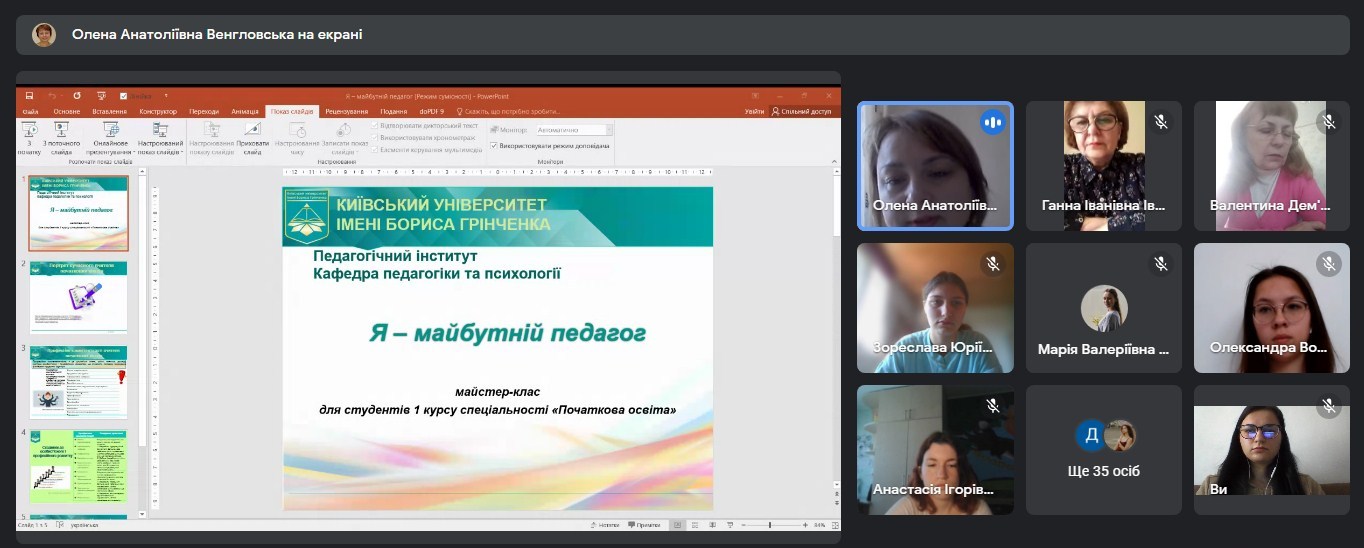Click the 'Примітки' button in the status bar
Screen dimensions: 1364x548
coord(644,525)
